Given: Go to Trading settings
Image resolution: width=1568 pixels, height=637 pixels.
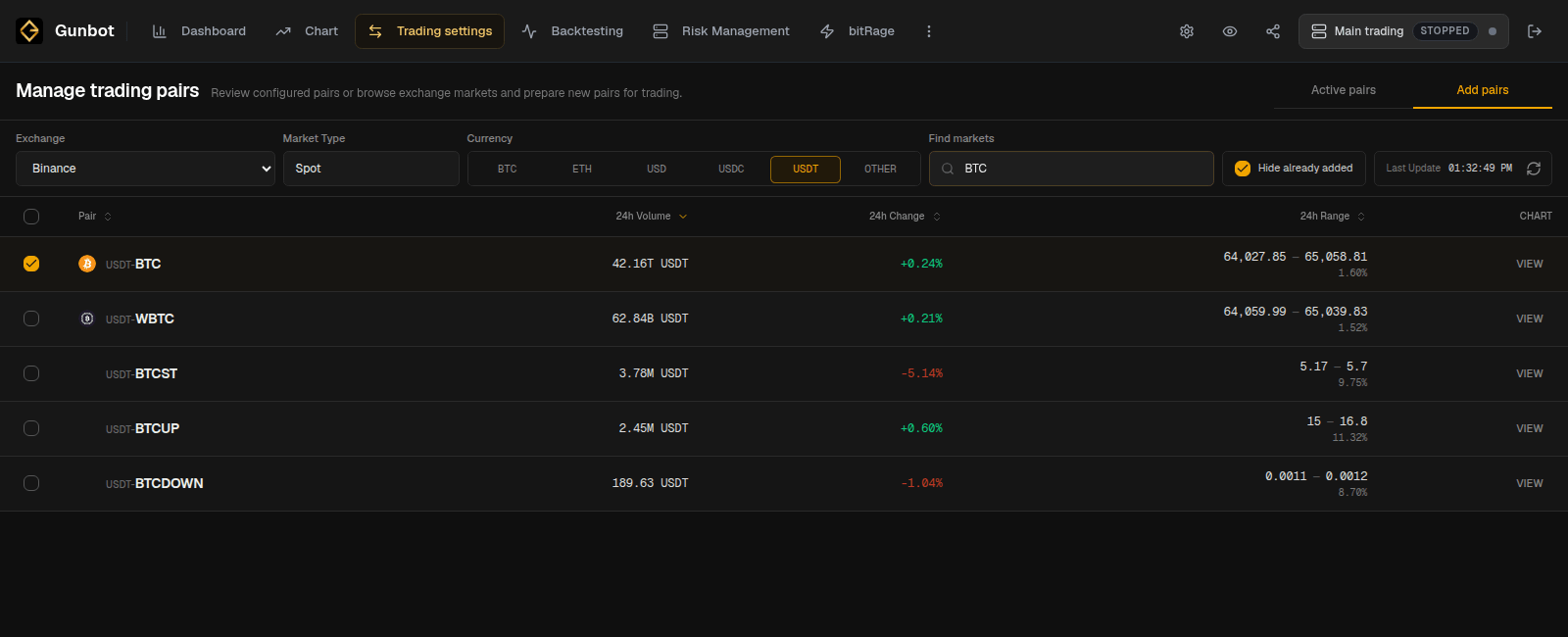Looking at the screenshot, I should (429, 31).
